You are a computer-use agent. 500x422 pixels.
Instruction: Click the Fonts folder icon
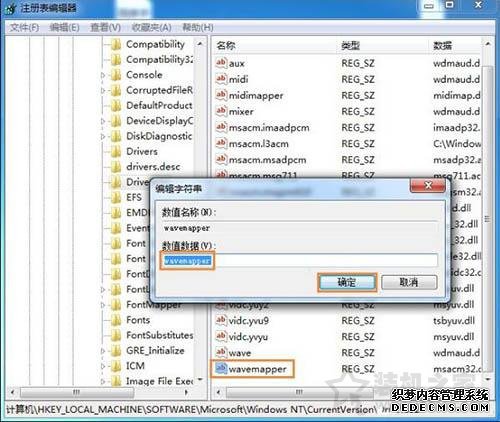116,320
